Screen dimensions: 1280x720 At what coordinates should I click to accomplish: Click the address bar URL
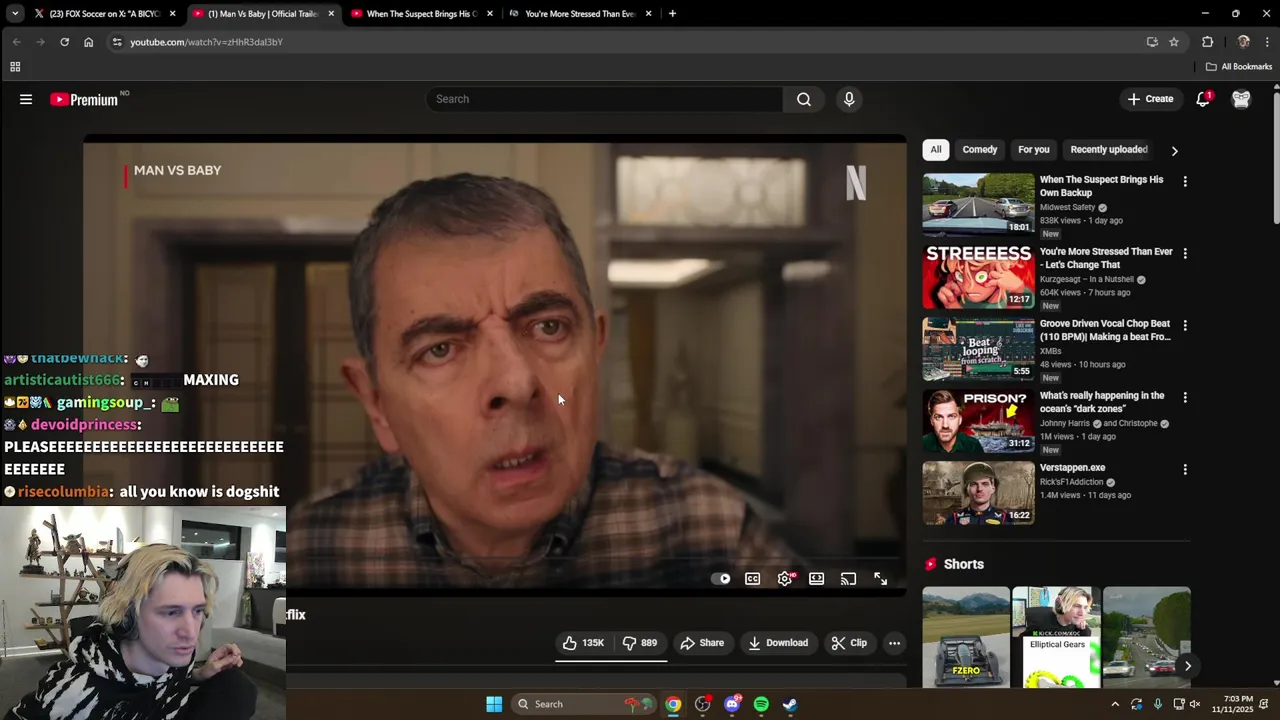pos(206,42)
